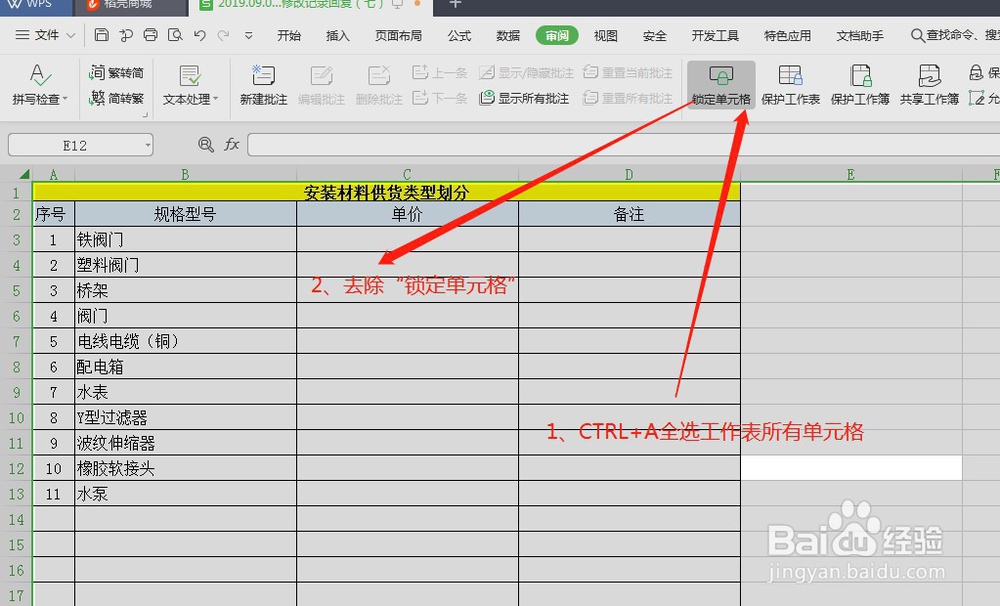The image size is (1000, 606).
Task: Switch to 公式 (Formulas) tab
Action: 459,36
